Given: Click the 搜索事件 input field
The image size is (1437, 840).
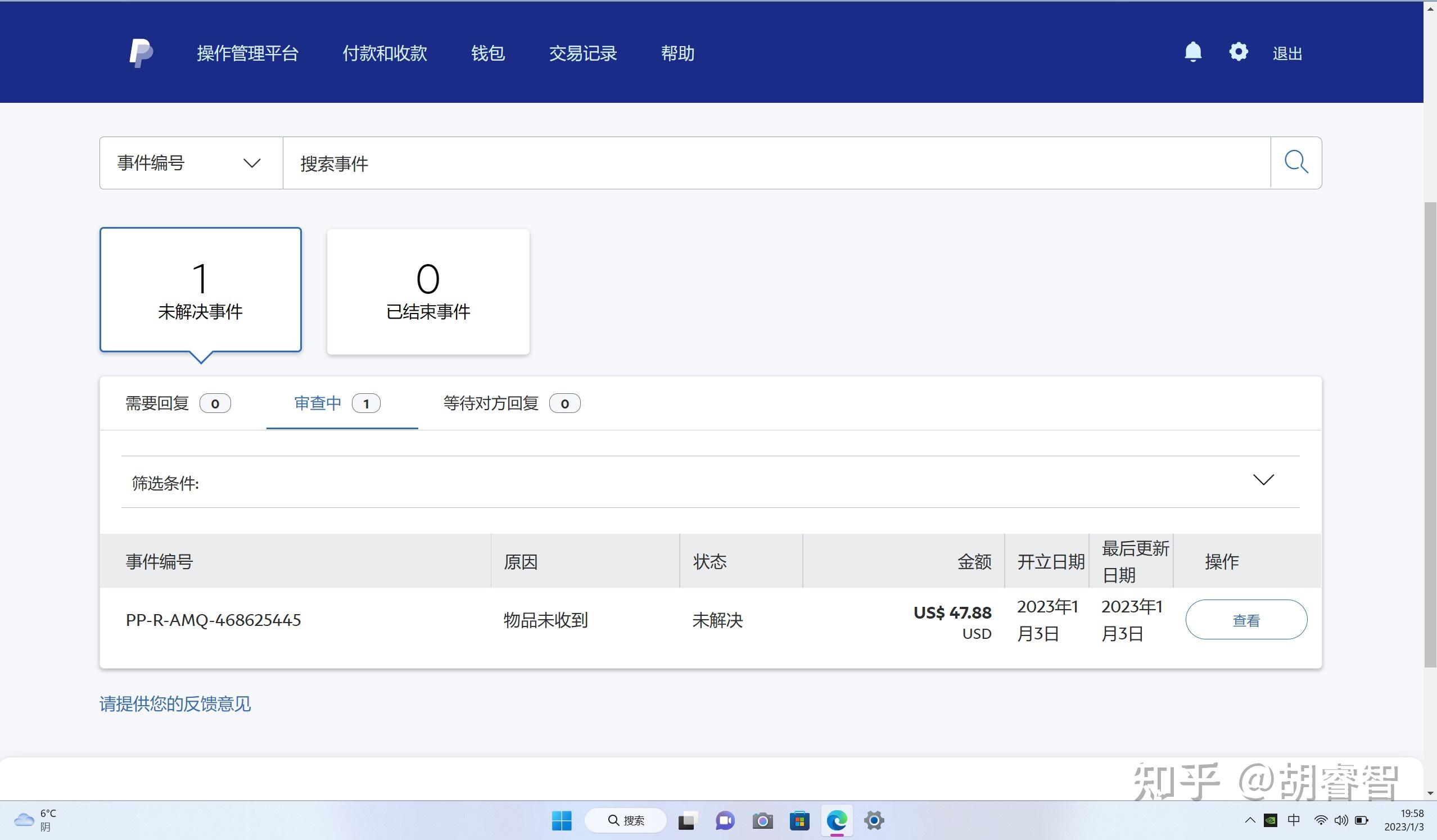Looking at the screenshot, I should coord(775,164).
